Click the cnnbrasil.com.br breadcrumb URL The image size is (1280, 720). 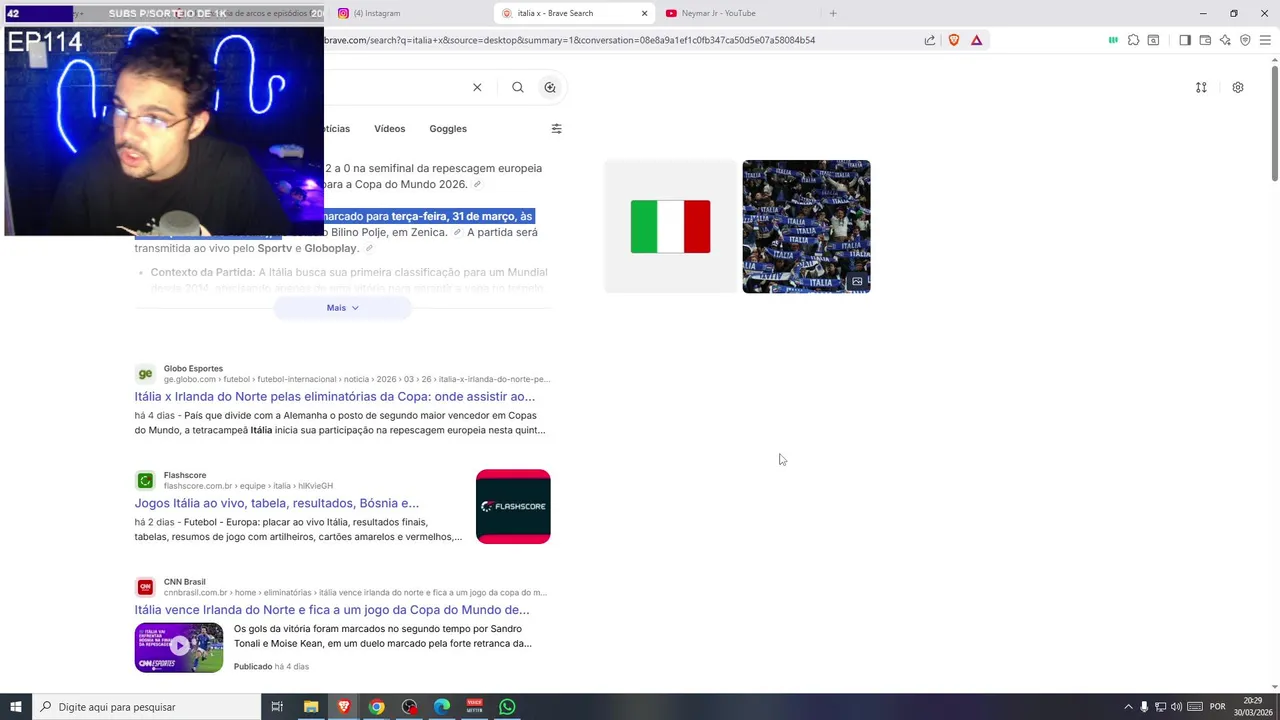coord(355,592)
